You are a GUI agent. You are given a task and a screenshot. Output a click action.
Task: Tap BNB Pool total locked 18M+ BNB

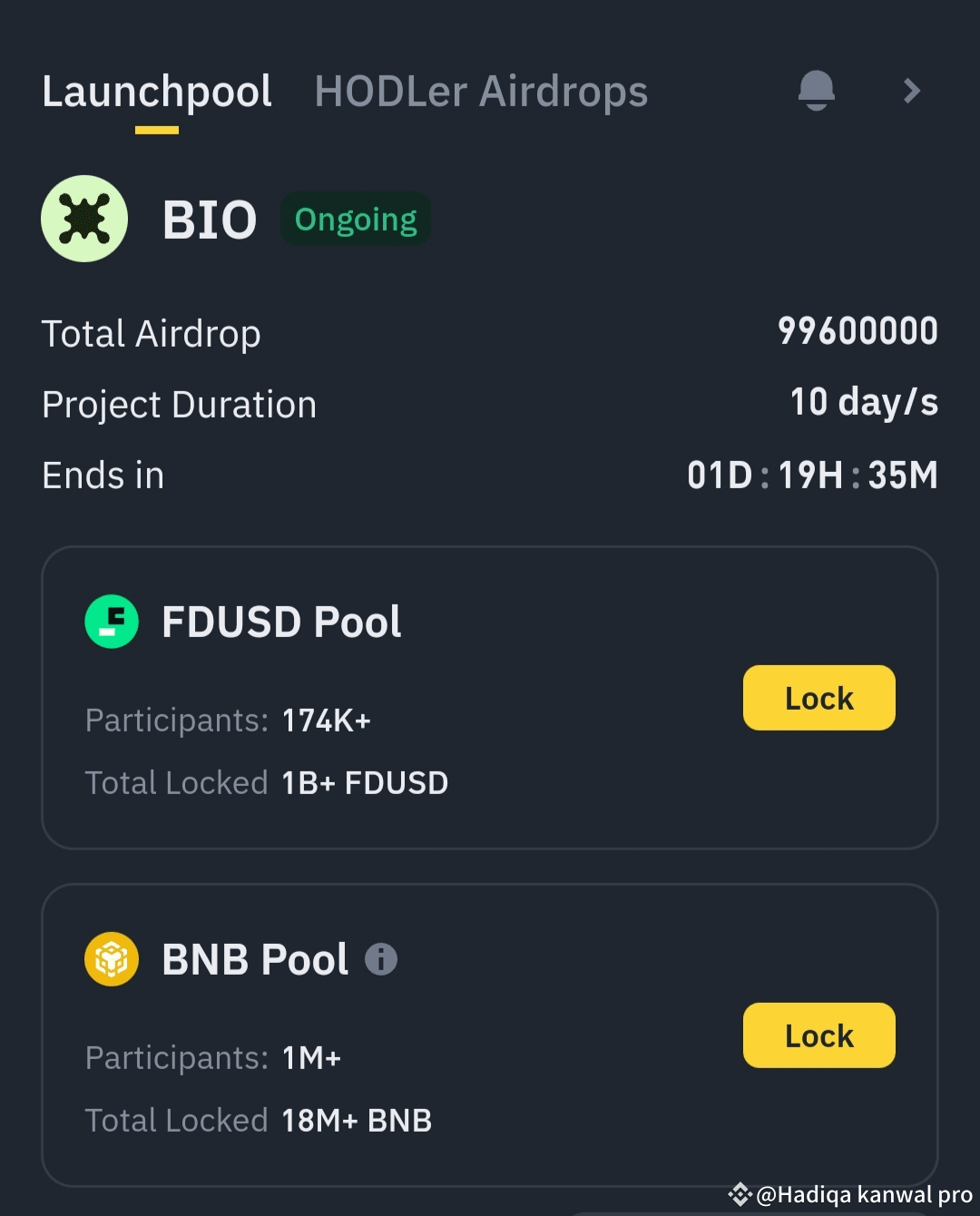pos(357,1121)
